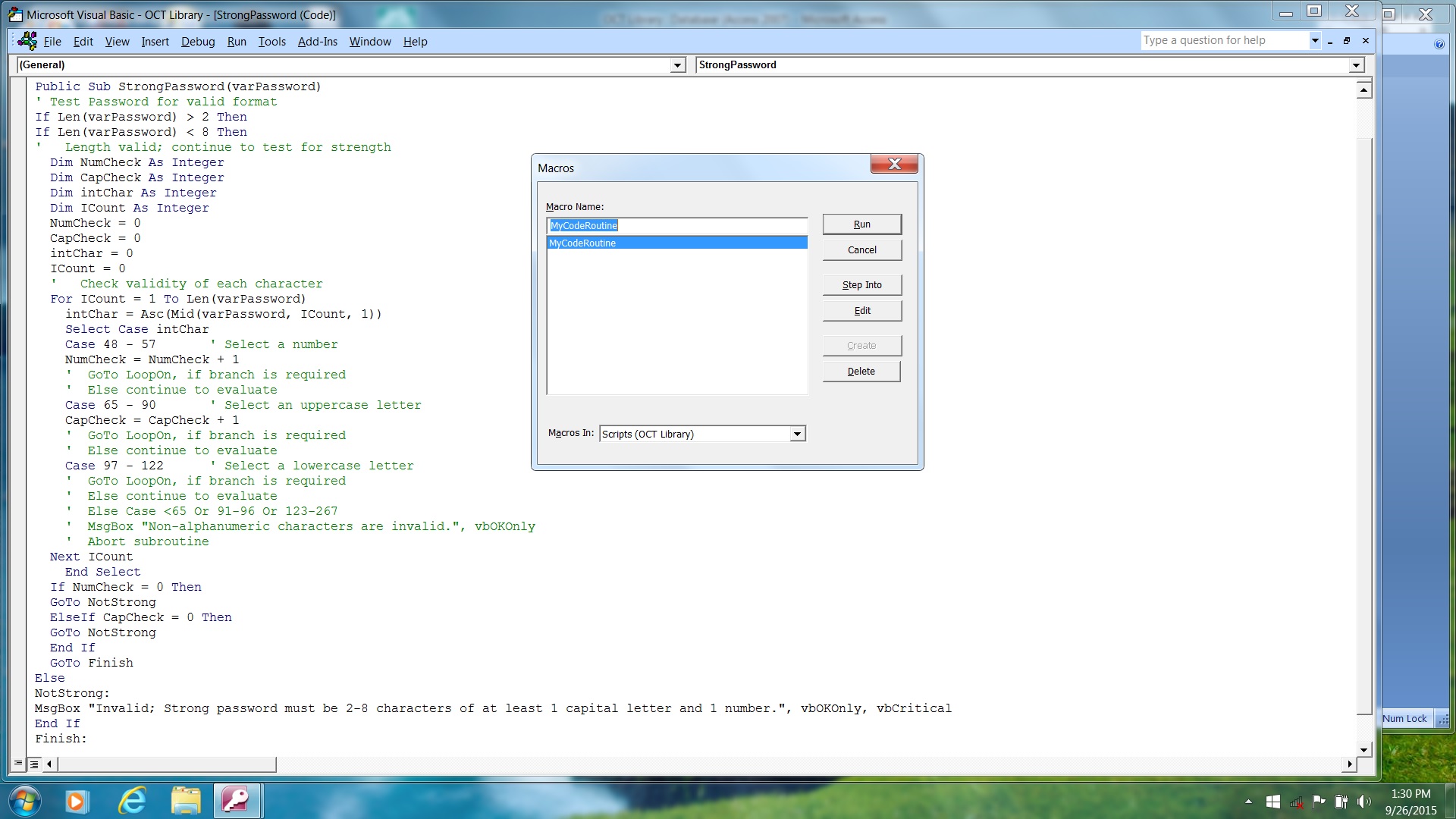Expand the (General) object dropdown

677,65
